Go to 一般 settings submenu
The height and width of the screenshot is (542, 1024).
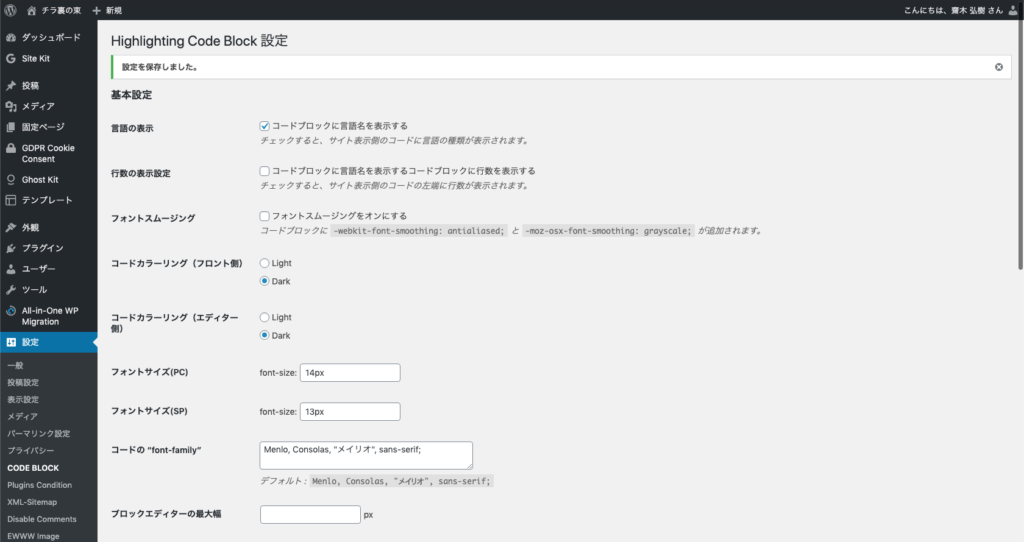(x=15, y=366)
